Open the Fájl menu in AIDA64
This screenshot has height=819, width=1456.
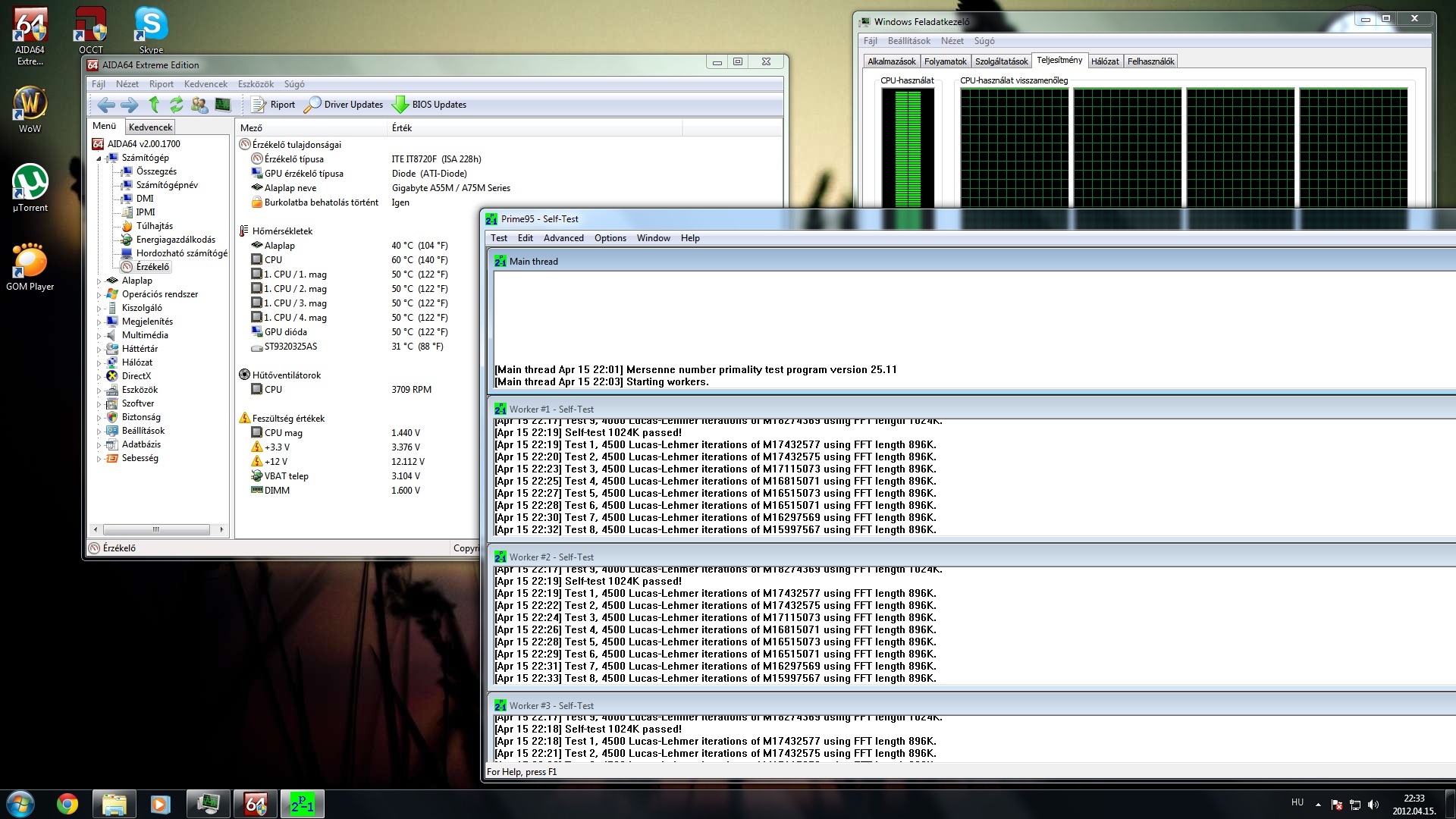click(99, 84)
